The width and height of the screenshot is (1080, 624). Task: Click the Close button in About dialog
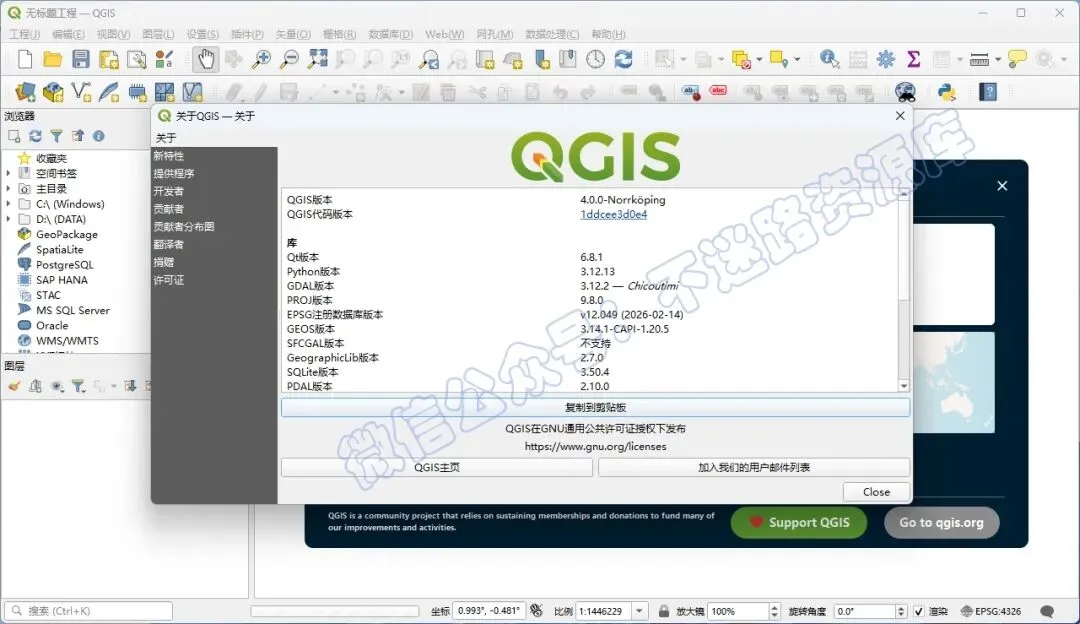click(x=876, y=492)
